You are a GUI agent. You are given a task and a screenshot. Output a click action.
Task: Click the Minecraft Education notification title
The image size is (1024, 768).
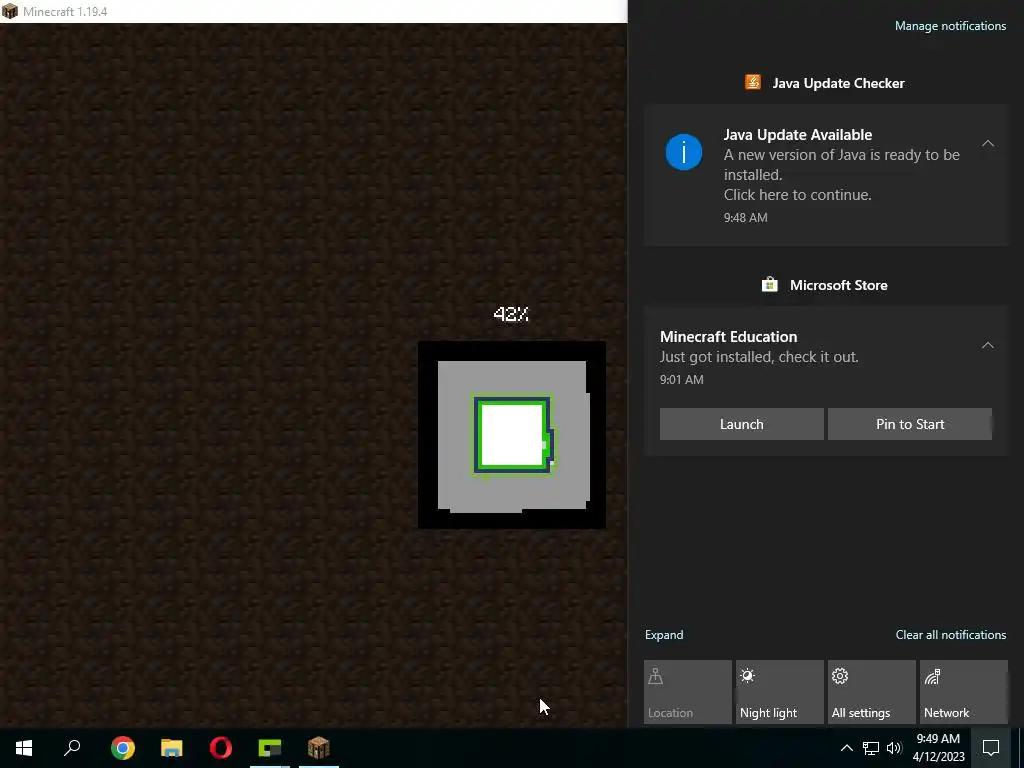click(728, 337)
